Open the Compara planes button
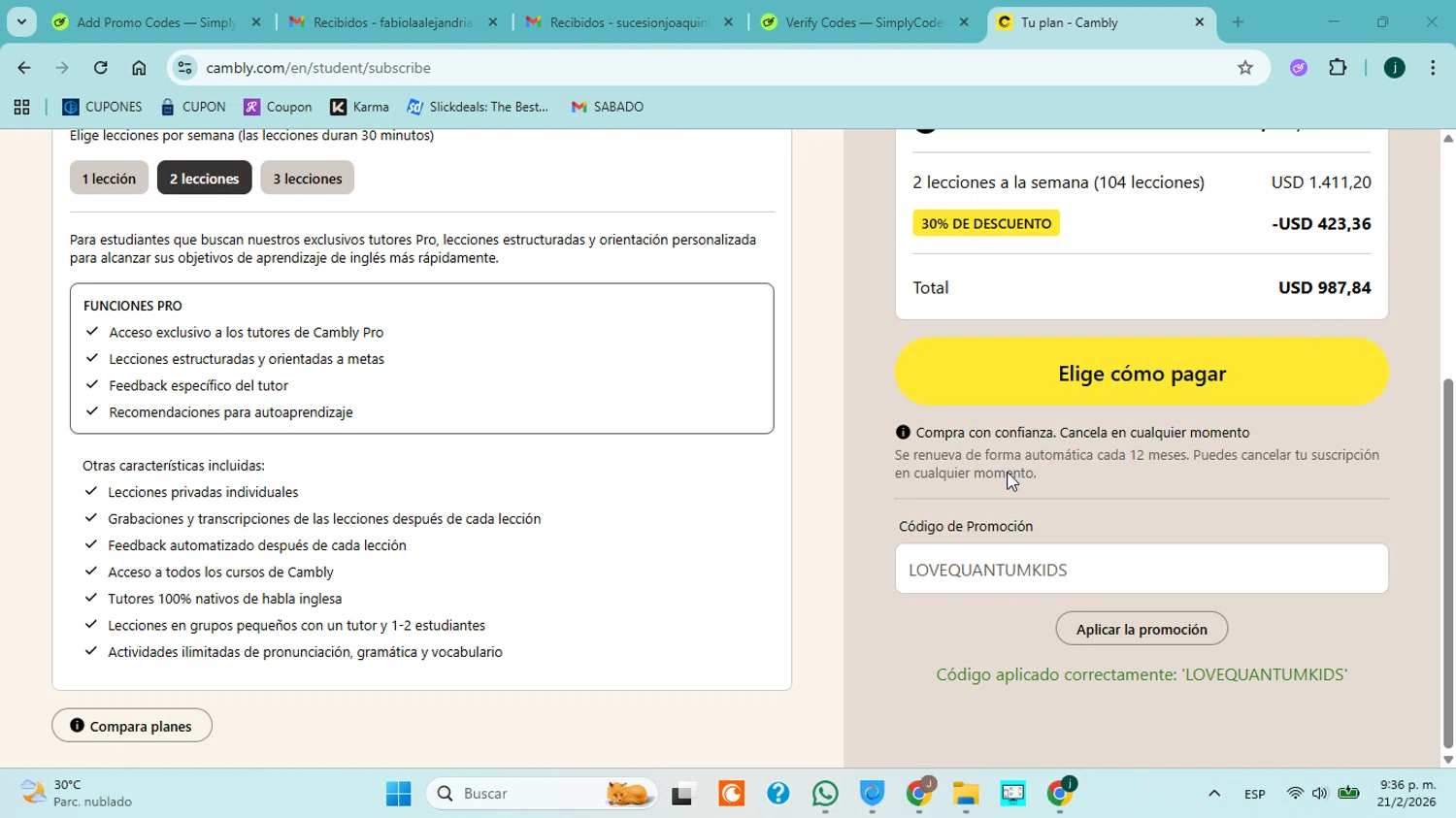The image size is (1456, 818). click(x=132, y=726)
